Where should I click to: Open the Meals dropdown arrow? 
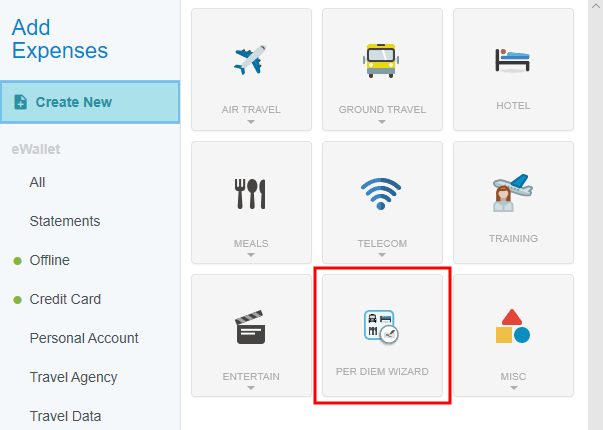coord(251,255)
